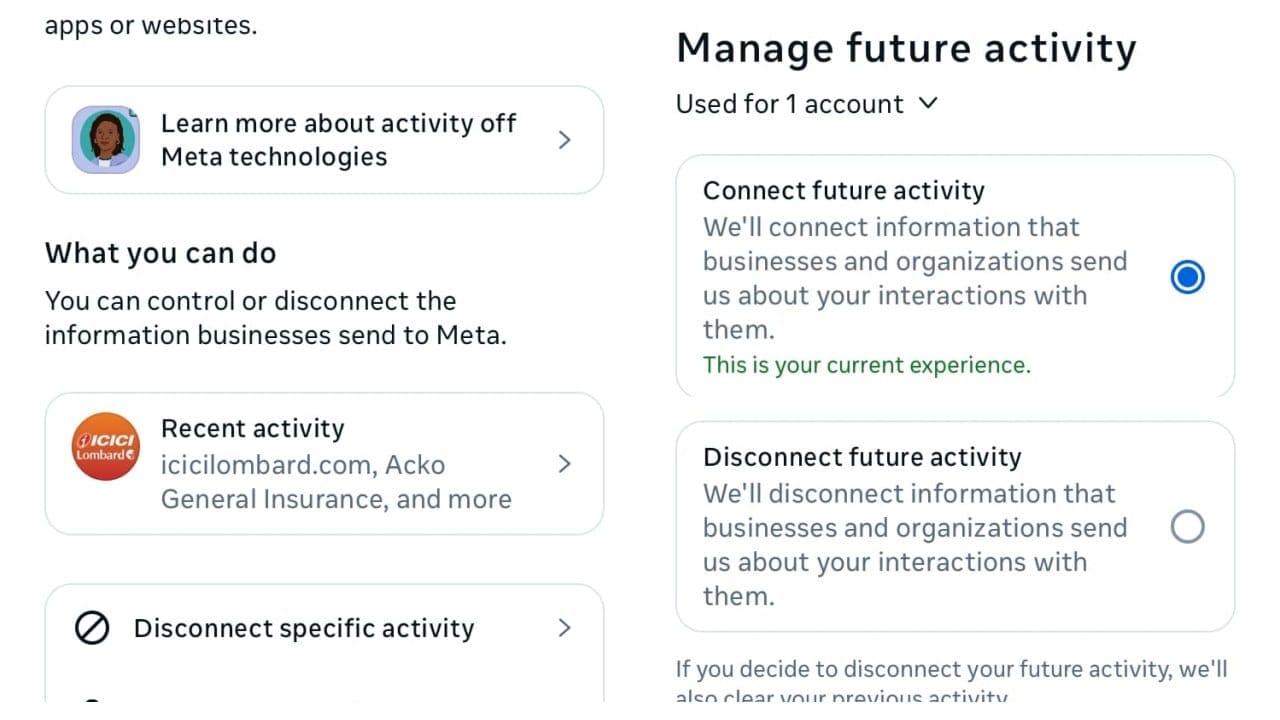The width and height of the screenshot is (1280, 720).
Task: Click chevron beside Disconnect specific activity
Action: [564, 628]
